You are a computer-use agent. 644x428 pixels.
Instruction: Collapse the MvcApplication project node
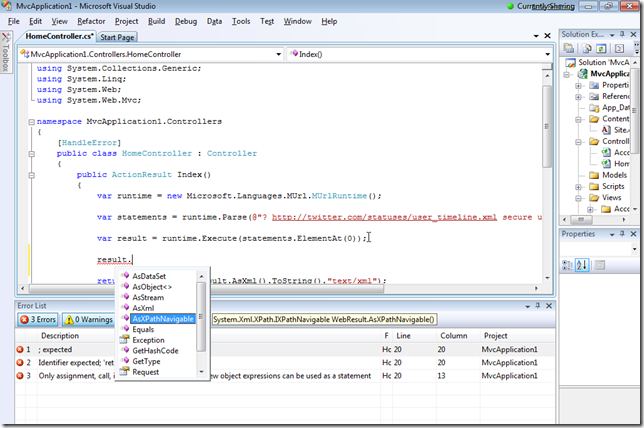[x=567, y=75]
